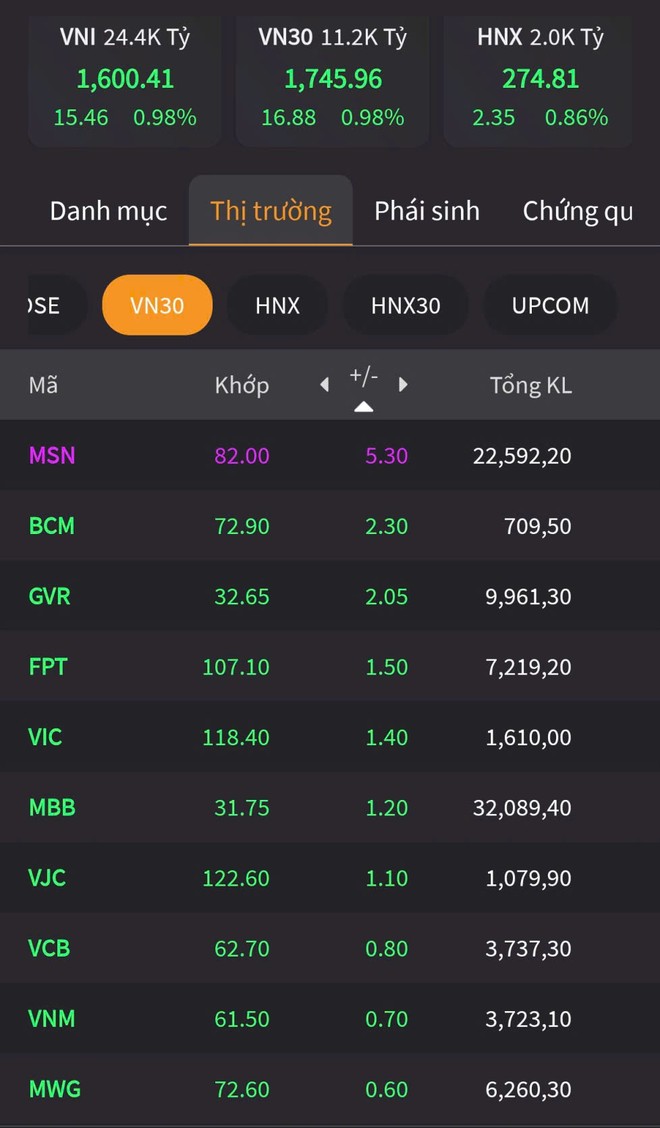Click MSN total volume 22,592,20
The height and width of the screenshot is (1128, 660).
coord(522,456)
